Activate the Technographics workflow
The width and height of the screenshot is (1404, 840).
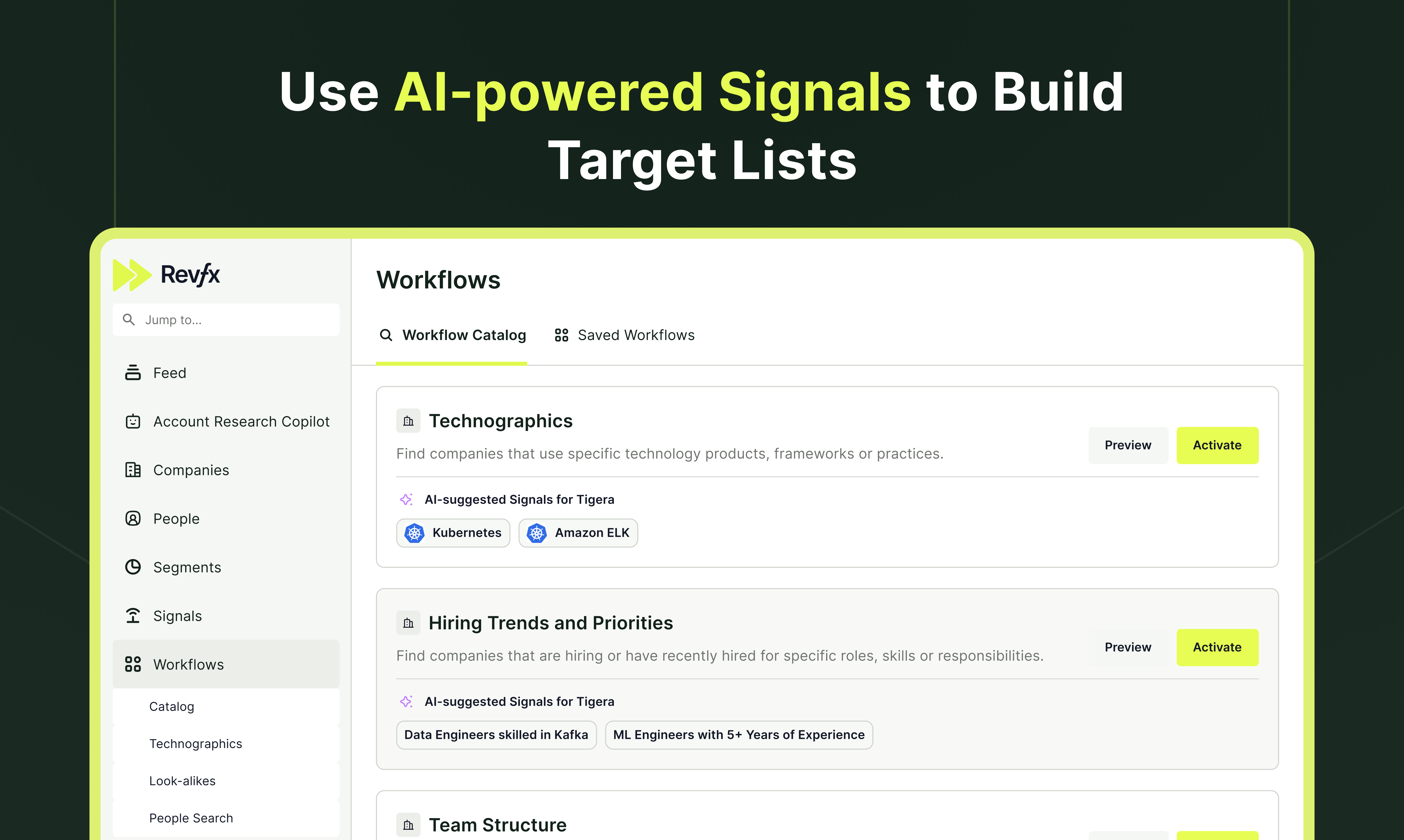pos(1218,445)
